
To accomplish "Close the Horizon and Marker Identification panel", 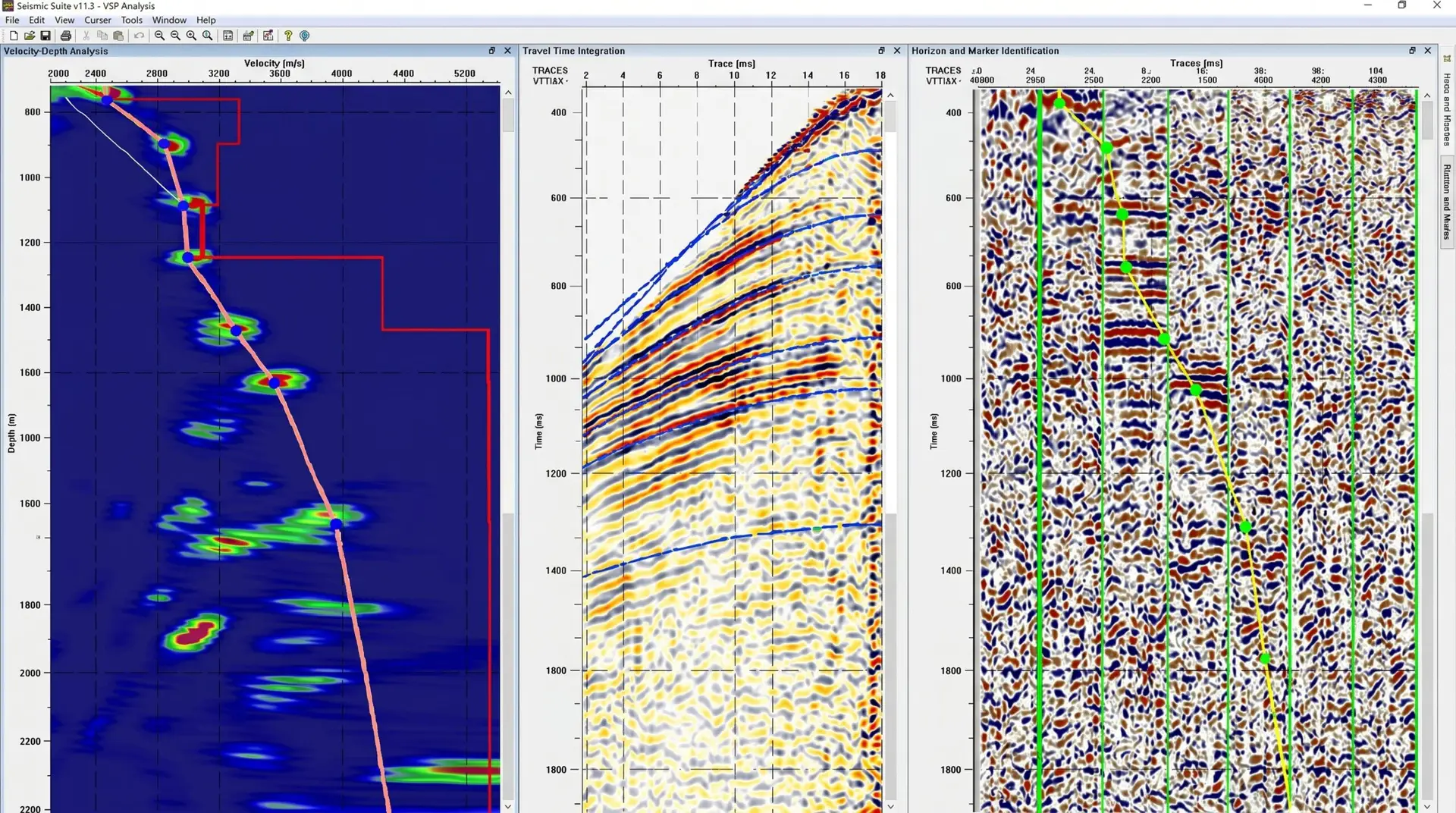I will coord(1428,51).
